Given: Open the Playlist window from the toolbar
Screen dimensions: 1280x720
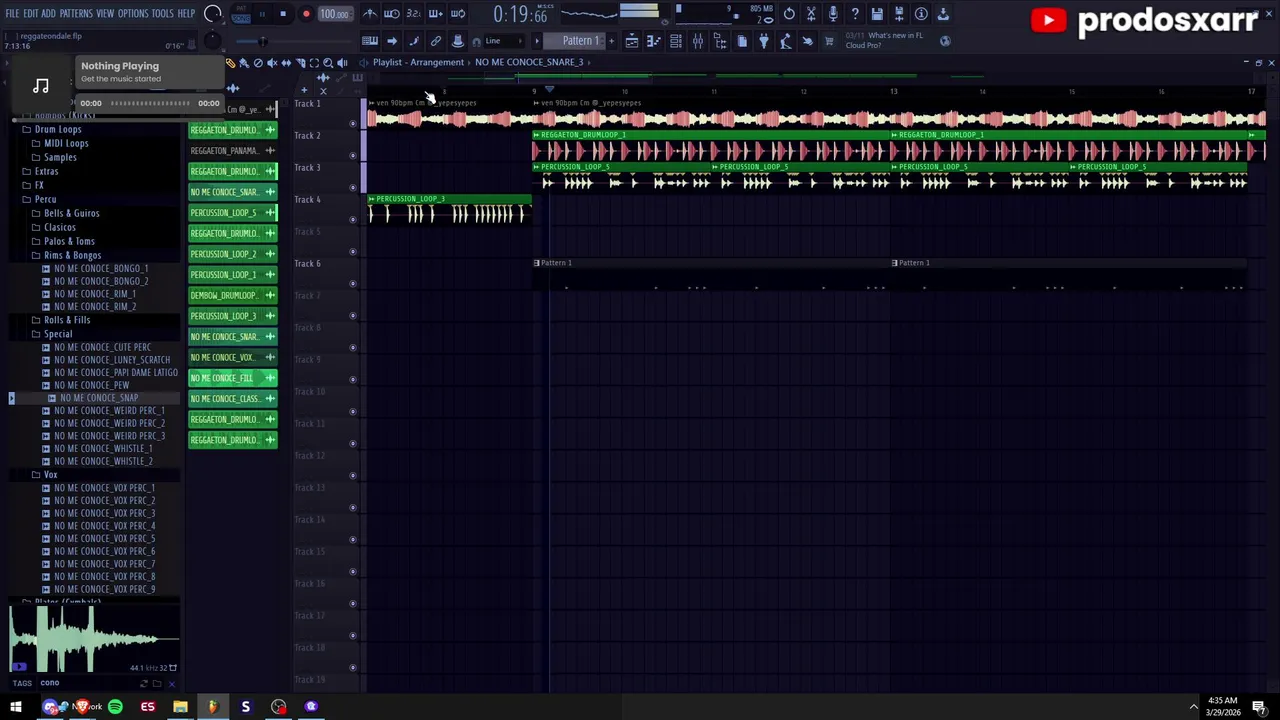Looking at the screenshot, I should [x=632, y=41].
